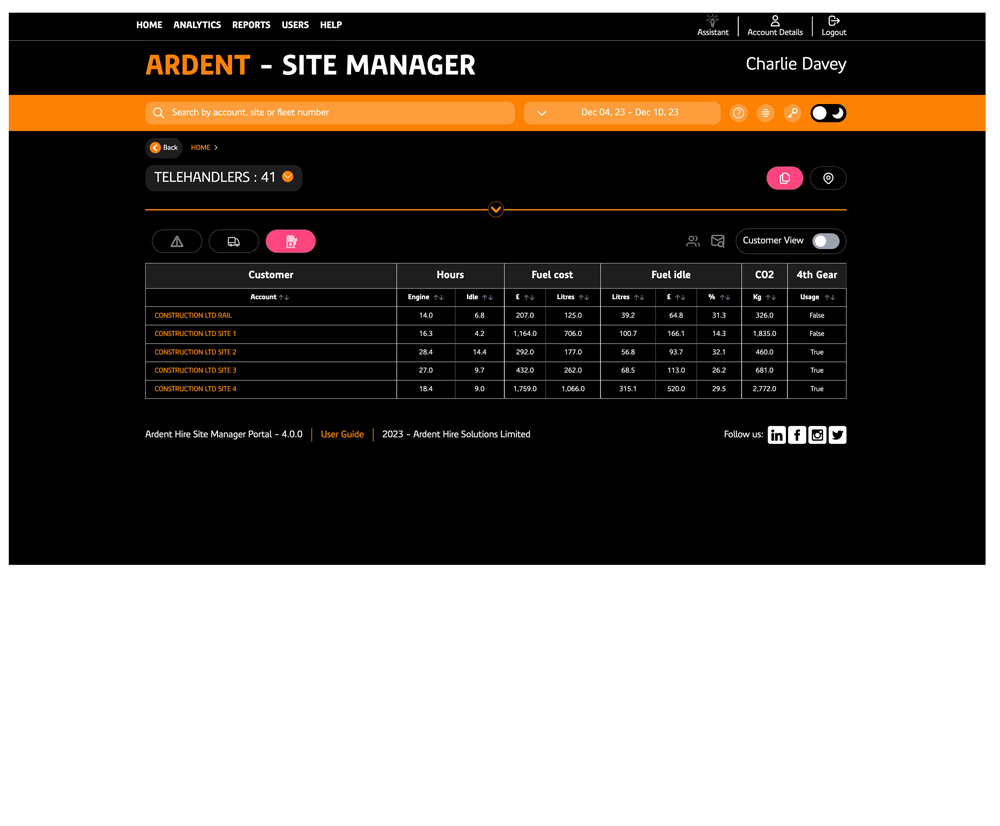Open the USERS menu
1000x826 pixels.
click(x=295, y=25)
